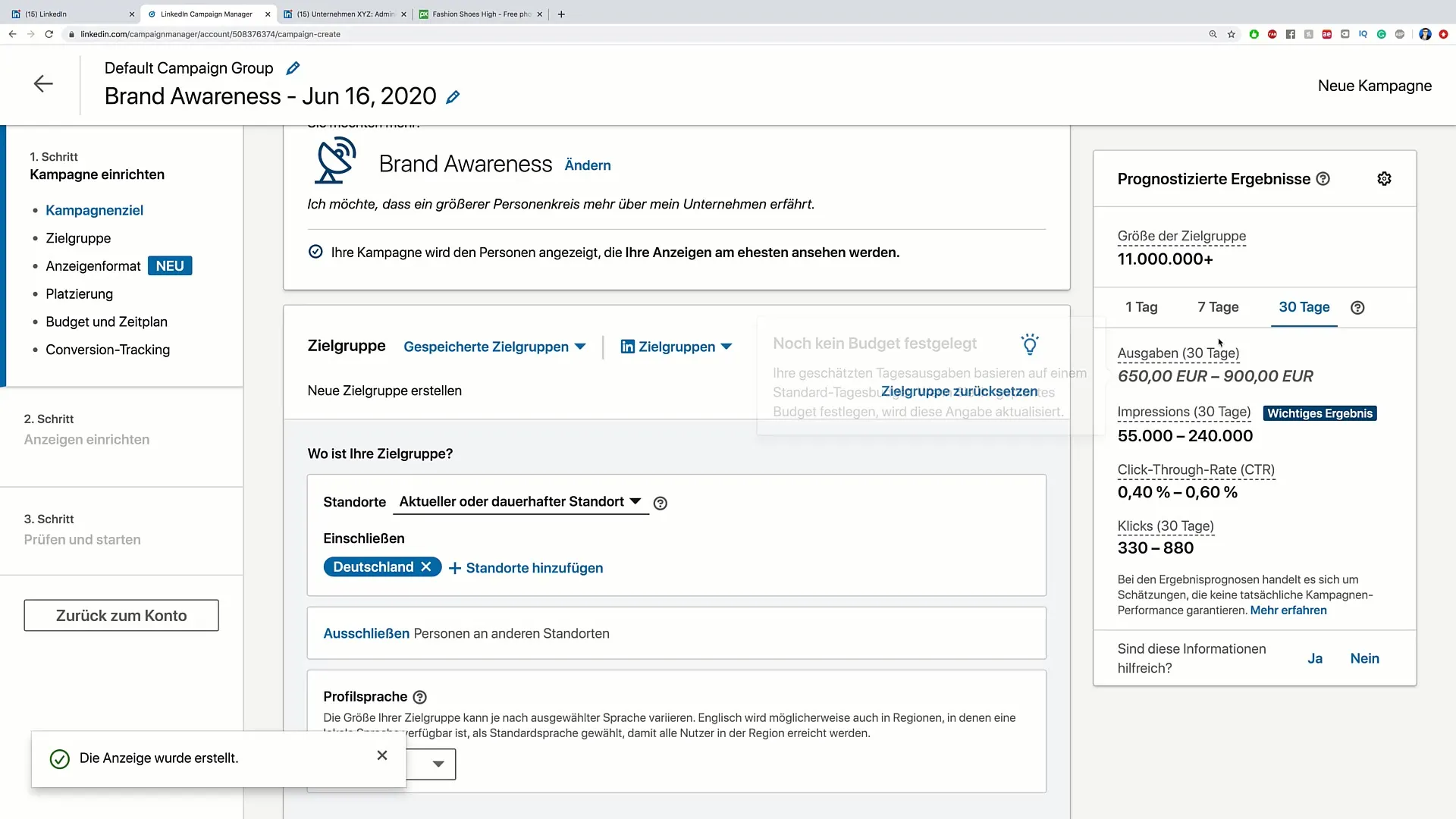Click the lightbulb budget suggestion icon
The image size is (1456, 819).
coord(1030,344)
